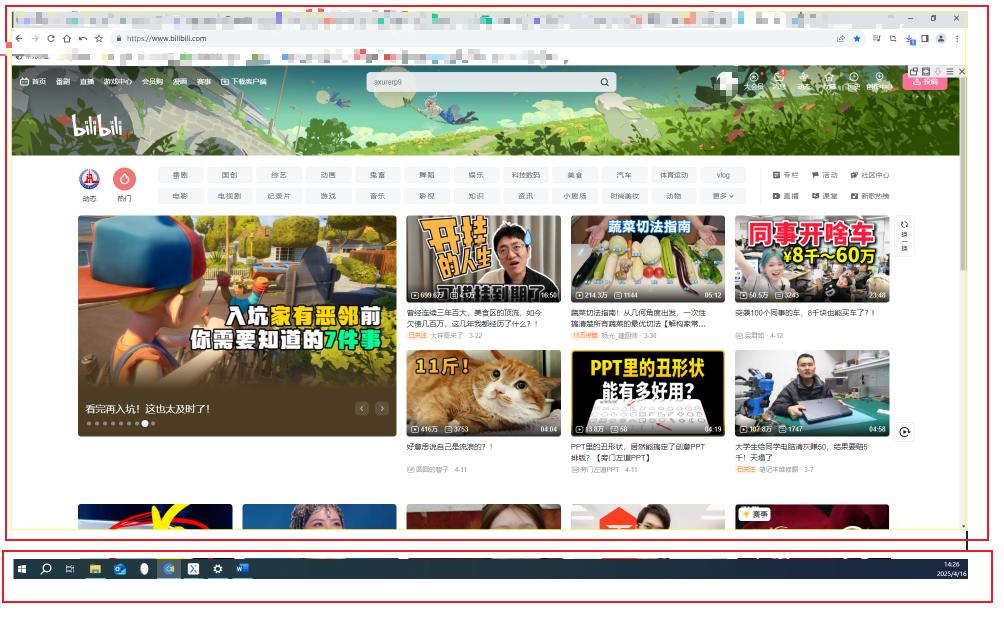
Task: Click the star outline icon left of address bar
Action: [x=99, y=38]
